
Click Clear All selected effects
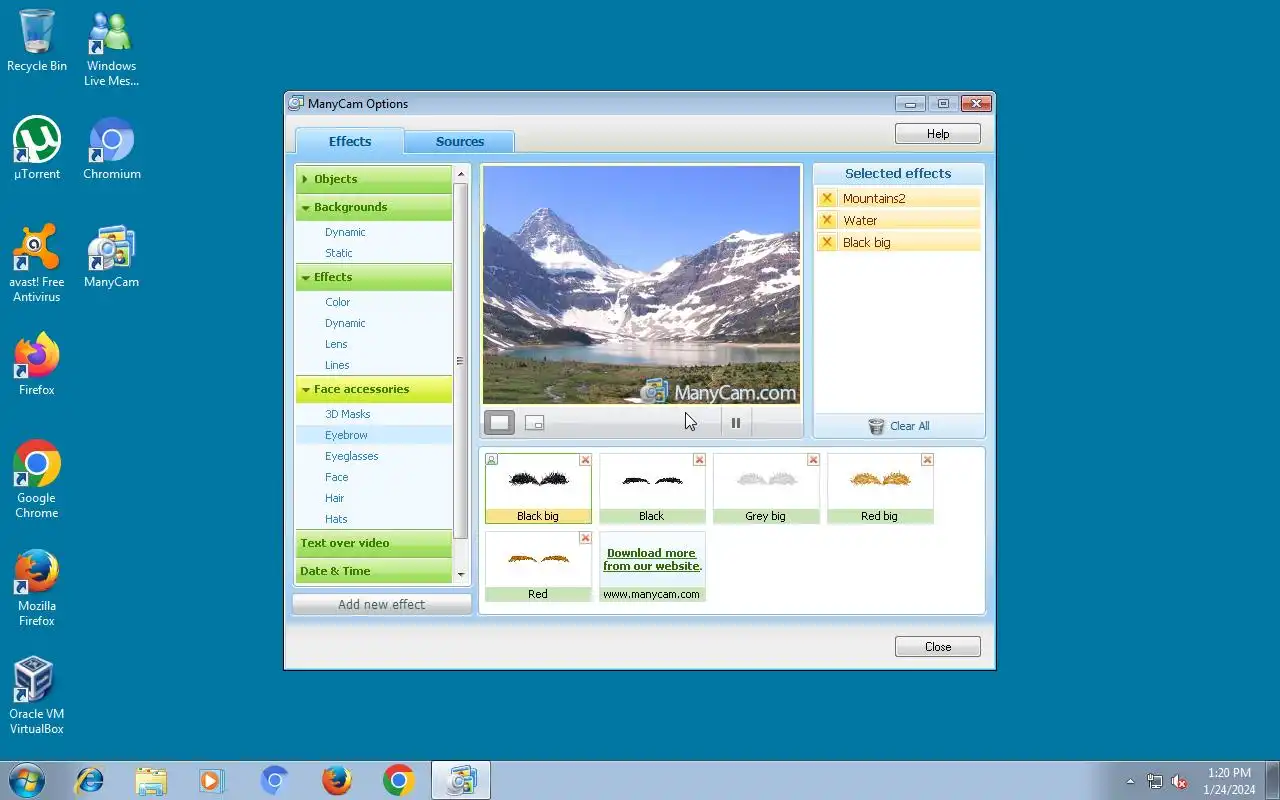(899, 426)
